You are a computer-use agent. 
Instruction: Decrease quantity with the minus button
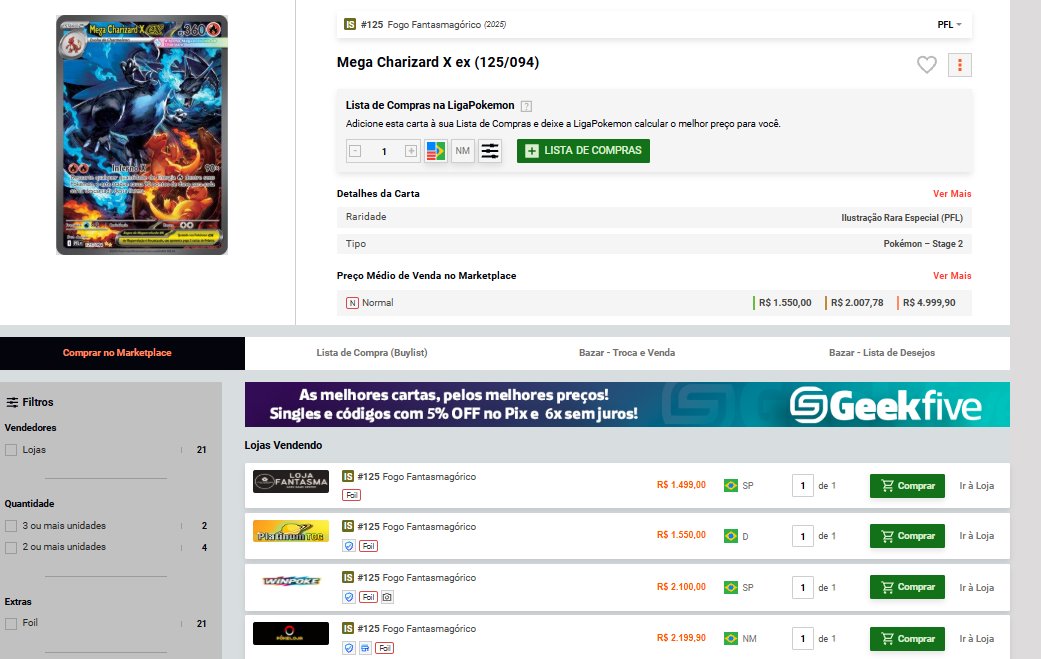coord(355,151)
